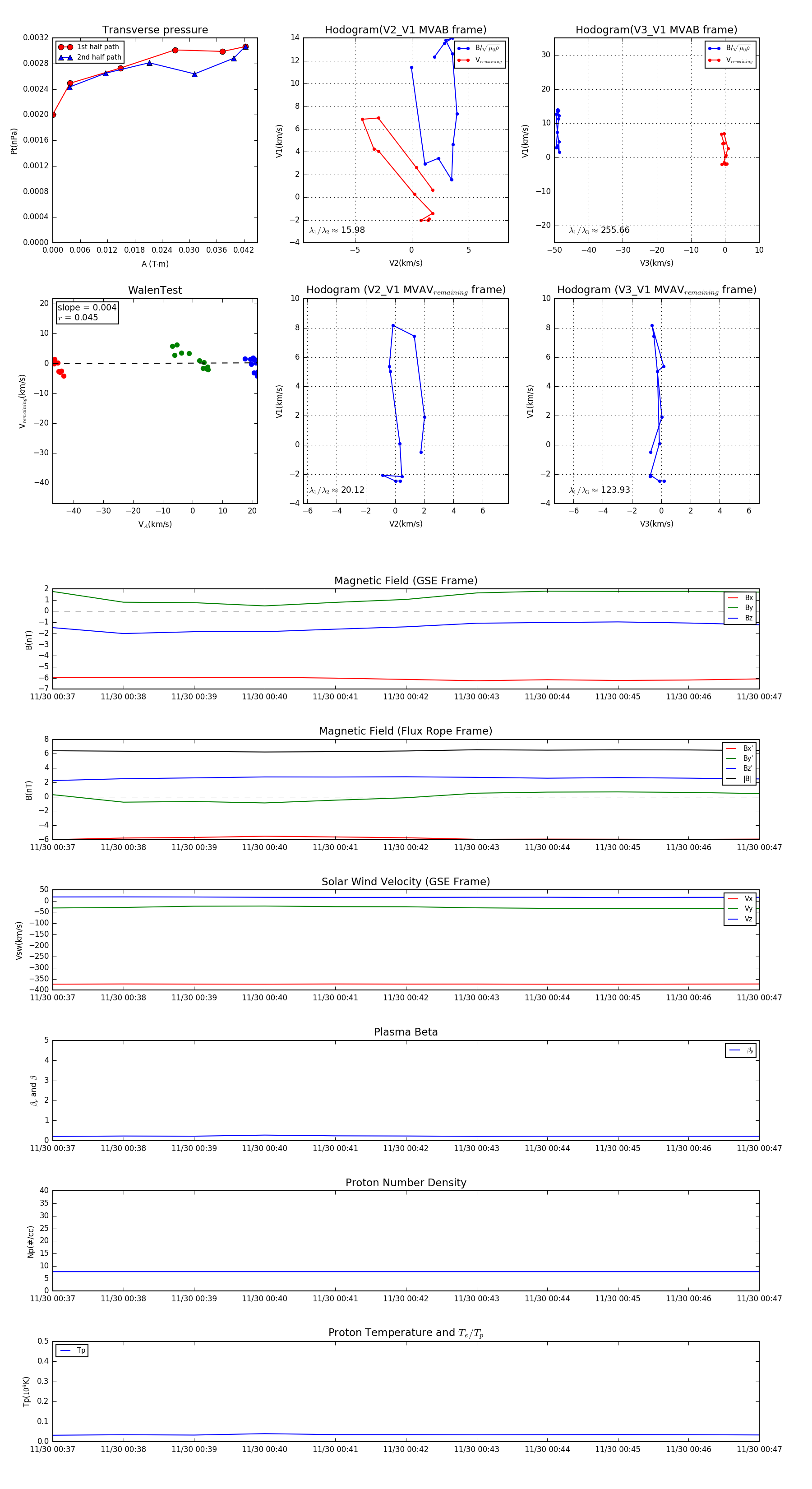Click the Magnetic Field (Flux Rope Frame) title
The image size is (812, 1489).
pos(406,731)
